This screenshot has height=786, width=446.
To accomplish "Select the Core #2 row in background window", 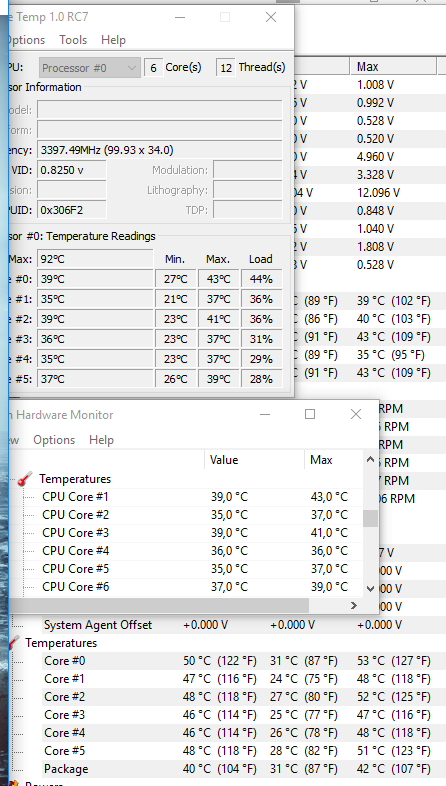I will (244, 697).
